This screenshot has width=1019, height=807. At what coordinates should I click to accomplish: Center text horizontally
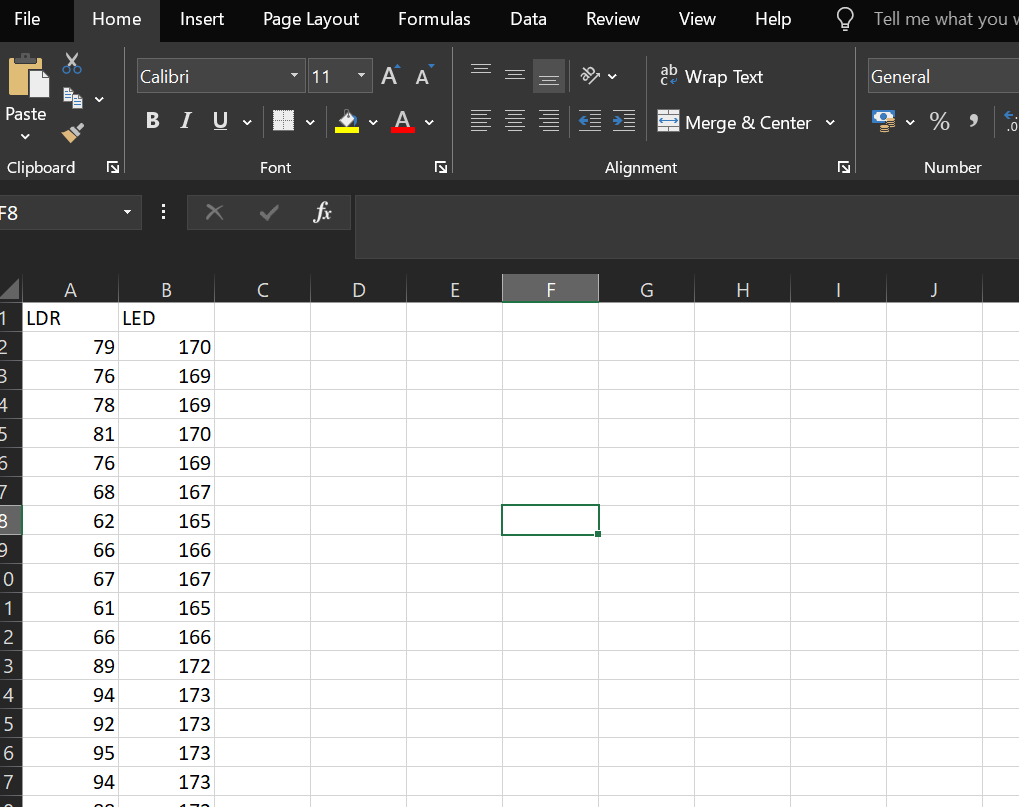515,121
